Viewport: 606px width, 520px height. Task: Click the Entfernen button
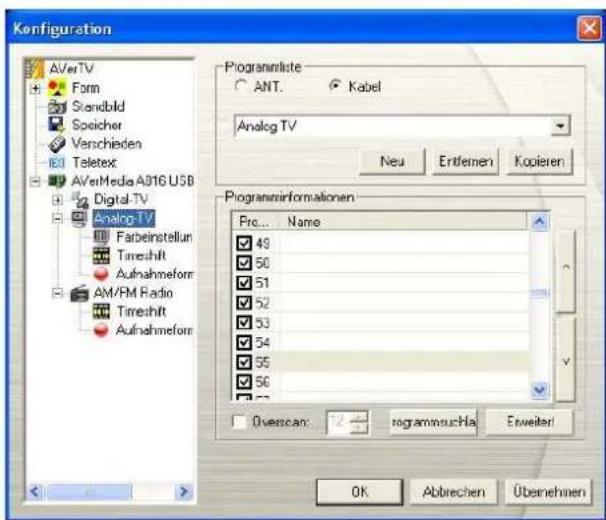tap(465, 161)
